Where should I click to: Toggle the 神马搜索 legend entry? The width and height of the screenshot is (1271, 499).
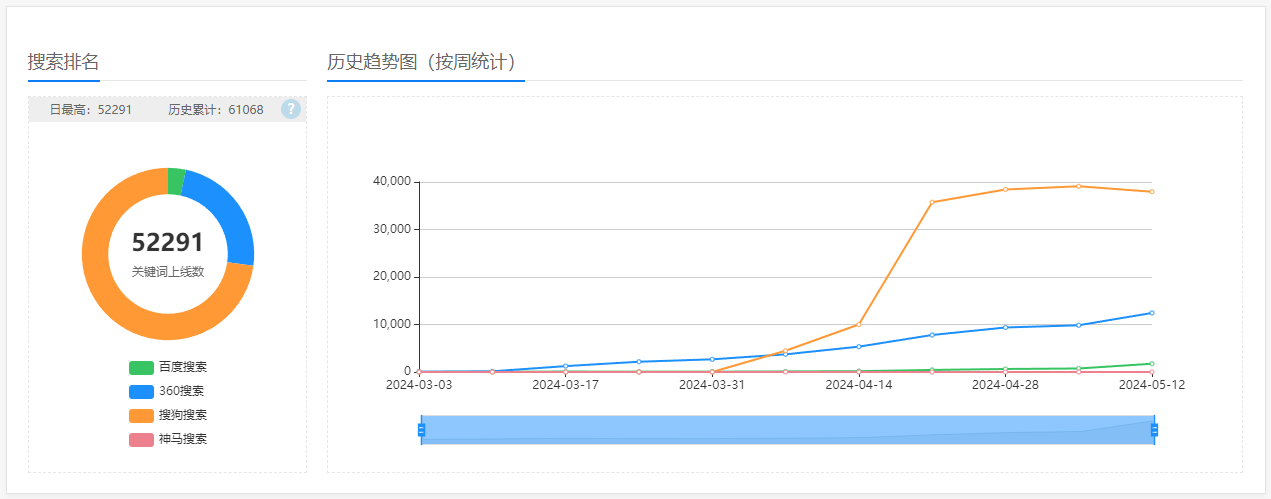click(168, 439)
